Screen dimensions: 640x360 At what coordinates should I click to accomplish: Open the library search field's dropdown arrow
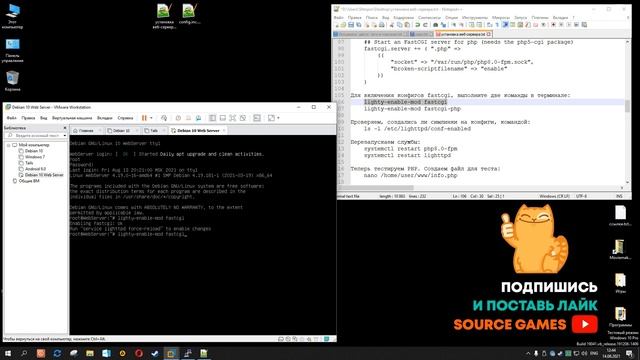pyautogui.click(x=64, y=135)
